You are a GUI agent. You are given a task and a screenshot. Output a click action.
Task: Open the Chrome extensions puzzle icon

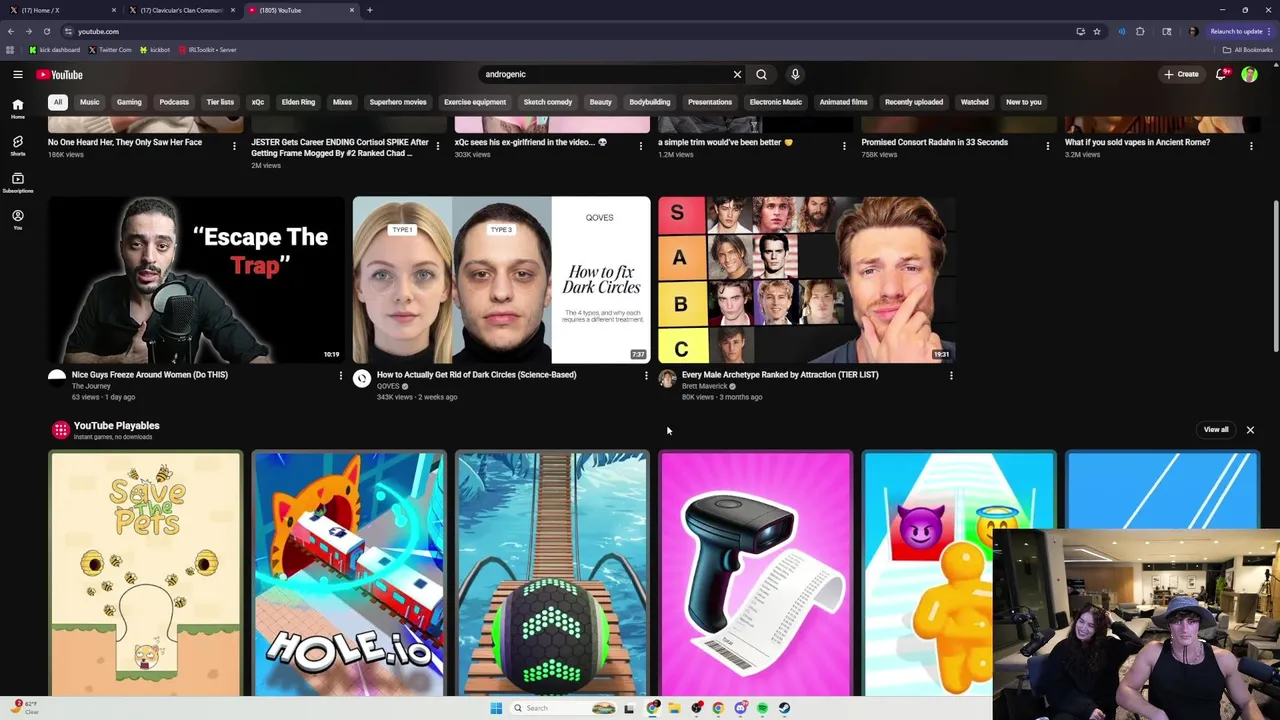1140,31
